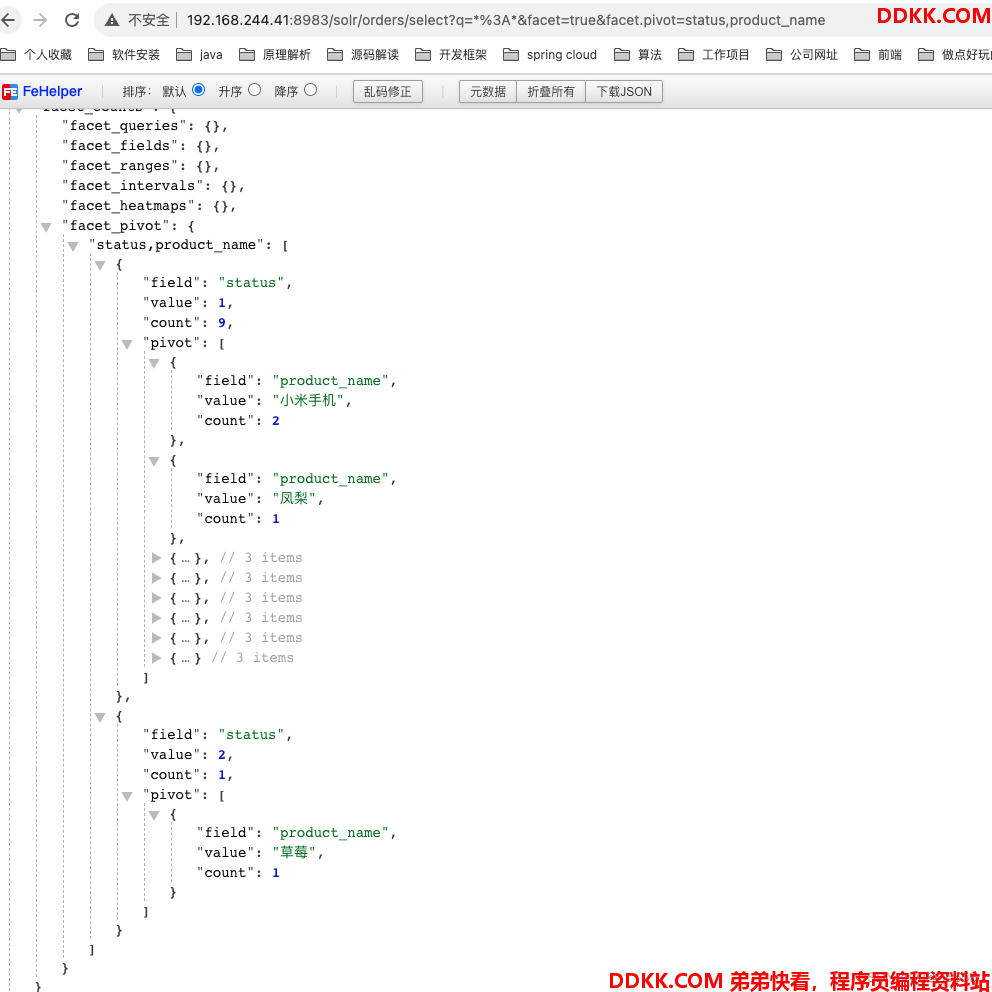
Task: Click the "facet_pivot" key text
Action: coord(116,226)
